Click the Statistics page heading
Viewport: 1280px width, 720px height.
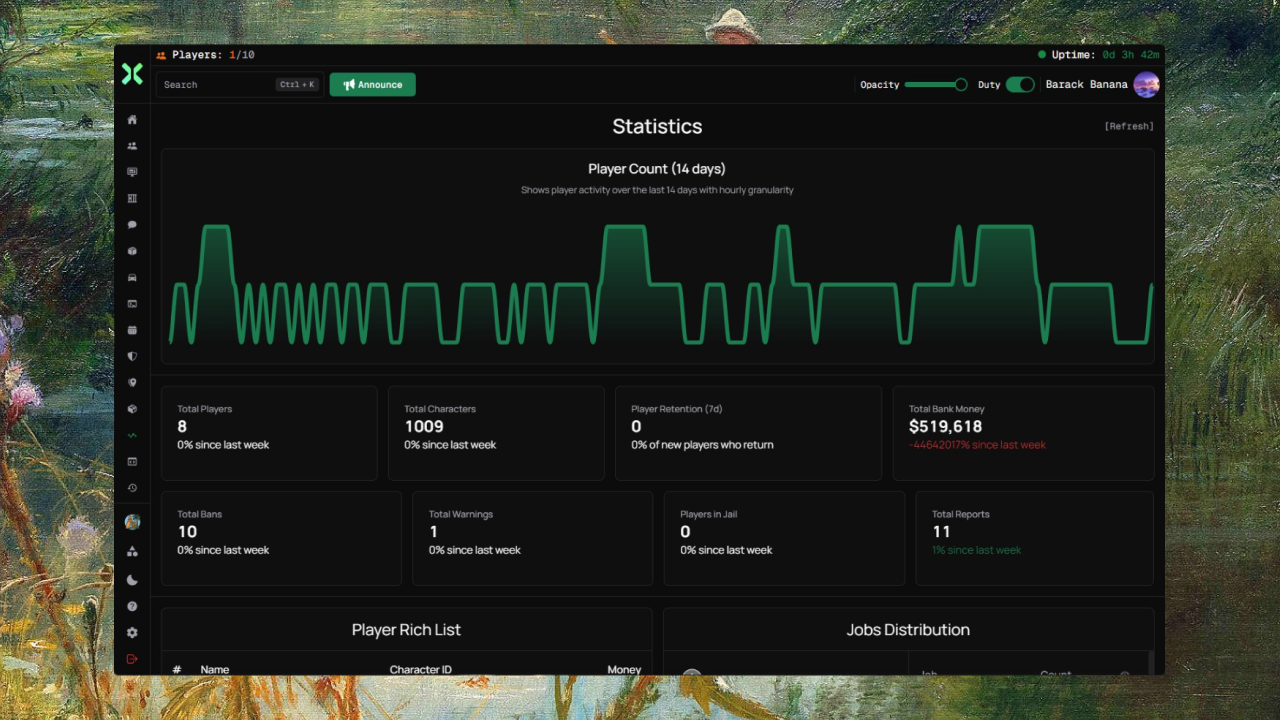(657, 126)
